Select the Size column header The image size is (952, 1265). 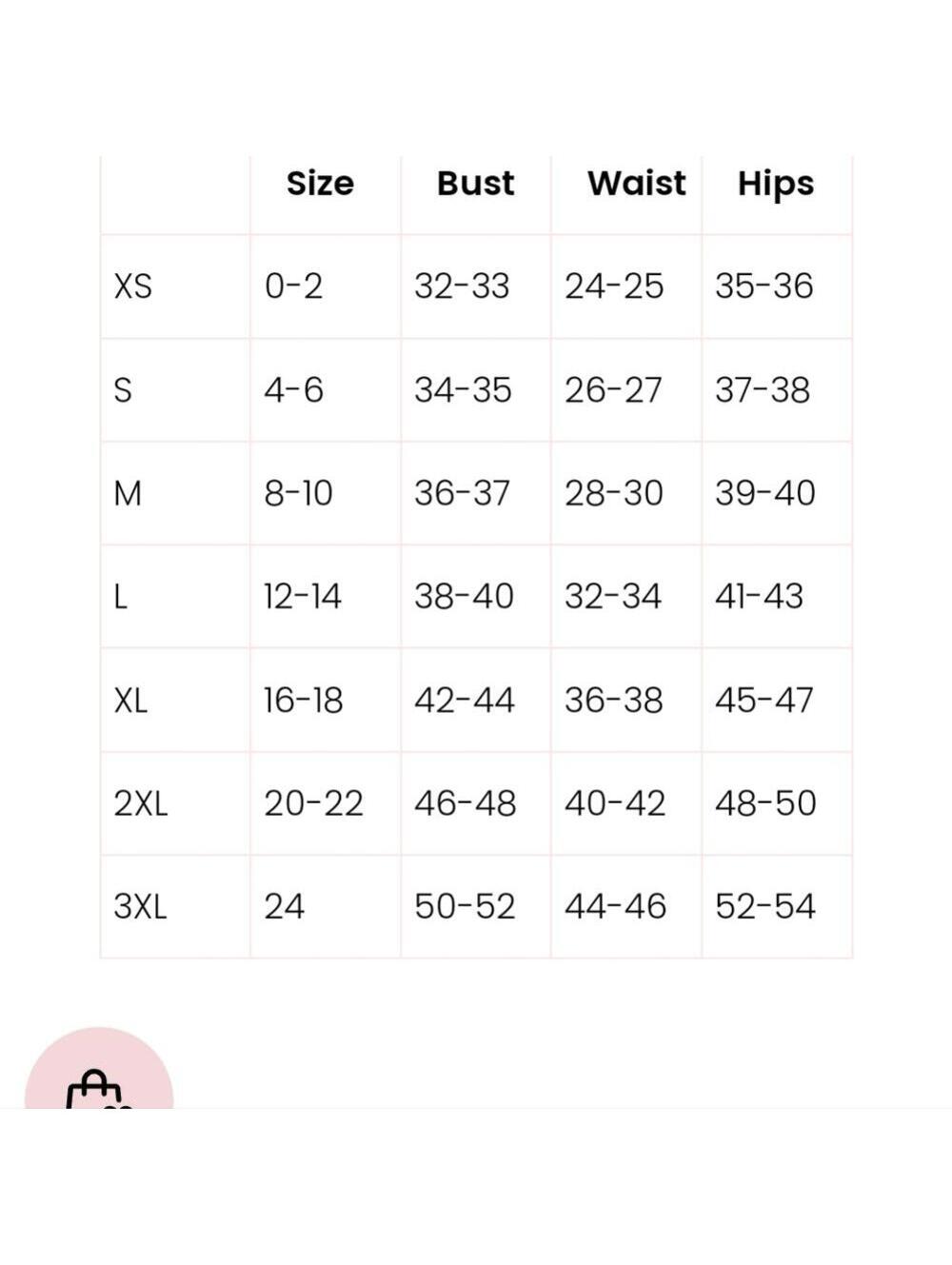click(x=320, y=183)
